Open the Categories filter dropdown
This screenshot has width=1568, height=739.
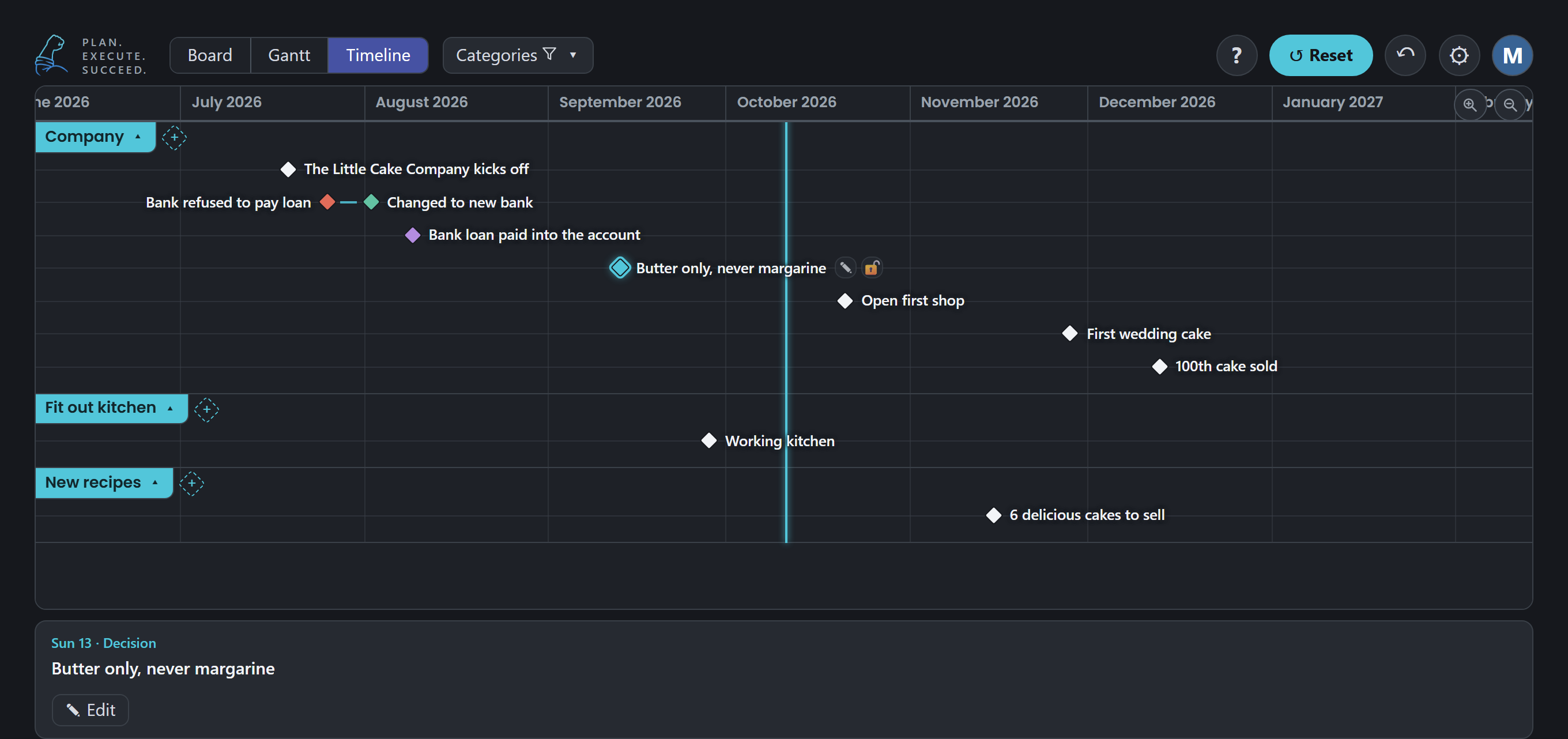point(518,55)
